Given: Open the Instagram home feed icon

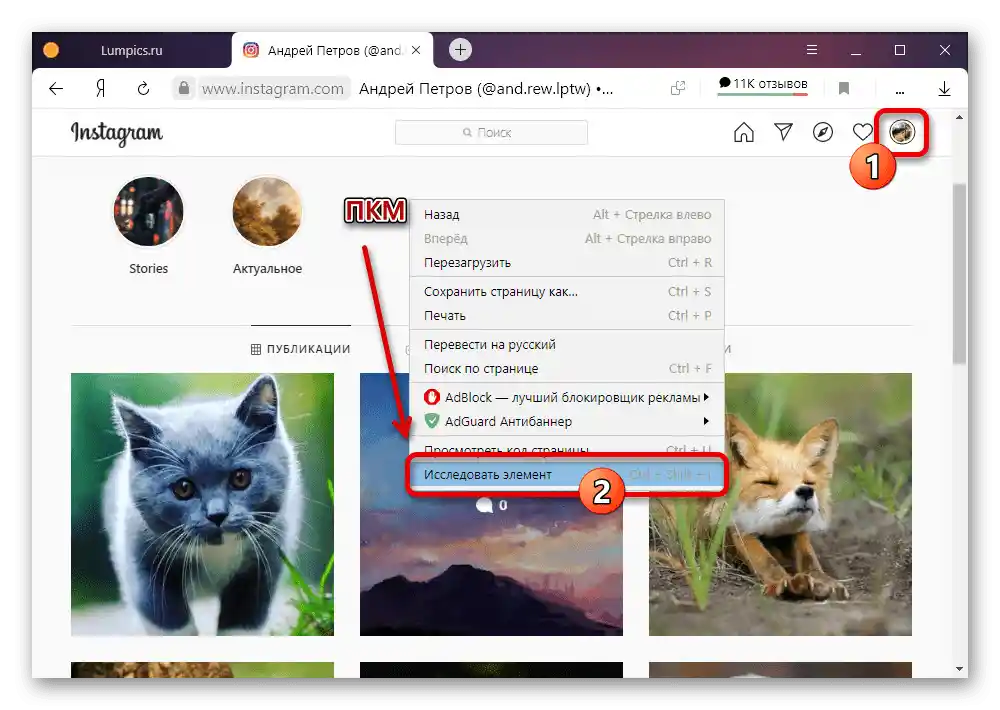Looking at the screenshot, I should click(x=744, y=132).
